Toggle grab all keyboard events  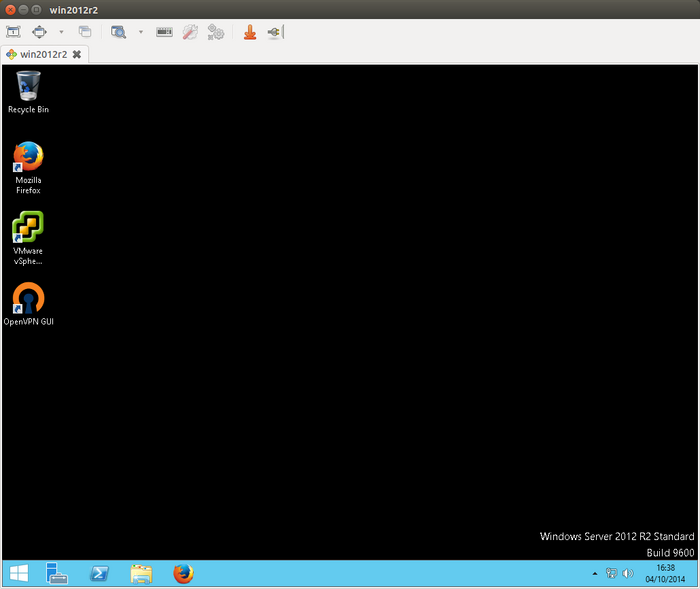click(x=164, y=32)
